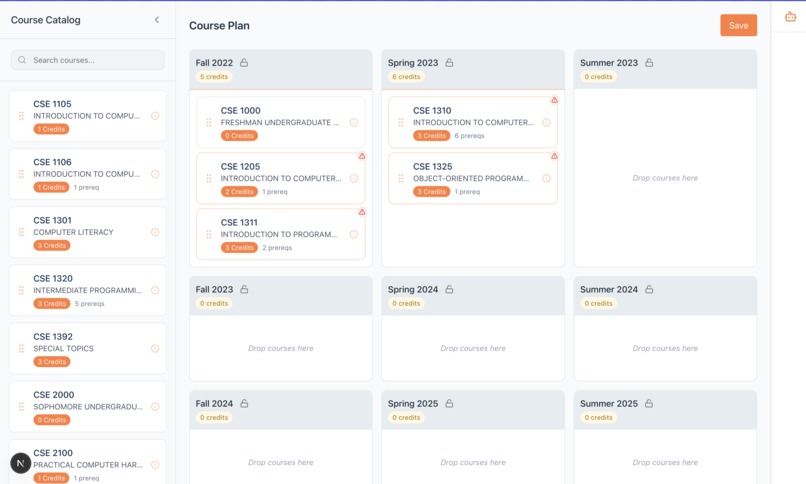This screenshot has height=484, width=806.
Task: Open info icon for catalog CSE 1301
Action: [155, 232]
